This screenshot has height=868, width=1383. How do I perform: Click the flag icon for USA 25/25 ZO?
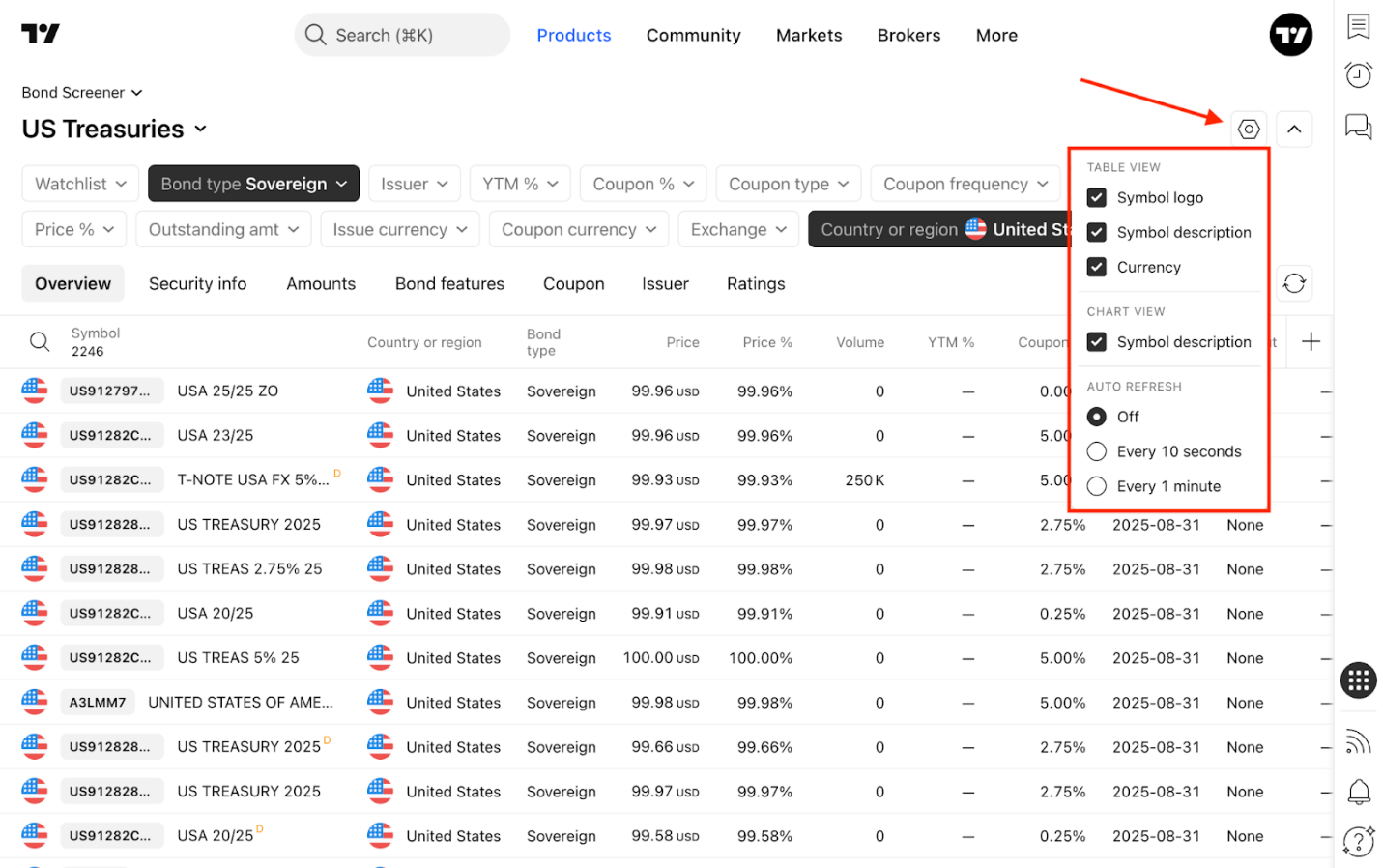[35, 391]
